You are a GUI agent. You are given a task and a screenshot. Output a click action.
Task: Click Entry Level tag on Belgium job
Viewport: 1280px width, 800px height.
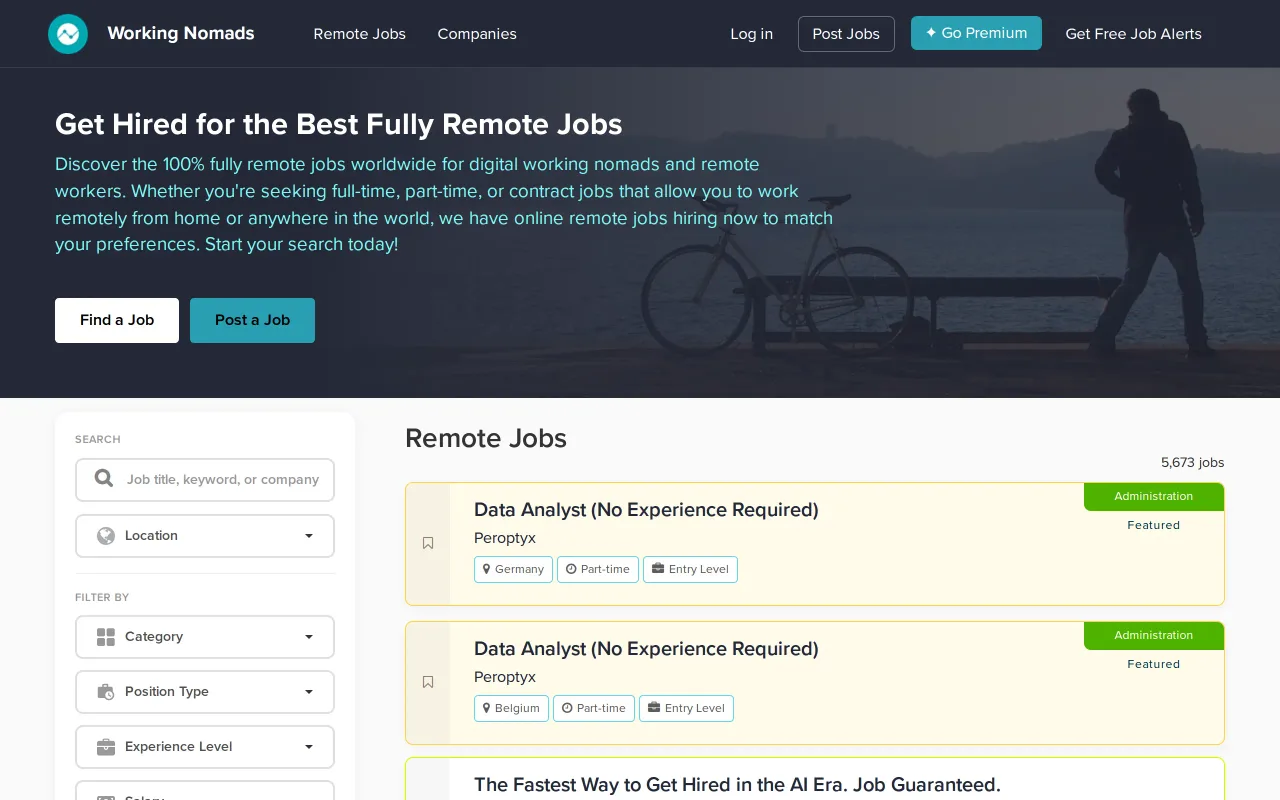coord(686,708)
